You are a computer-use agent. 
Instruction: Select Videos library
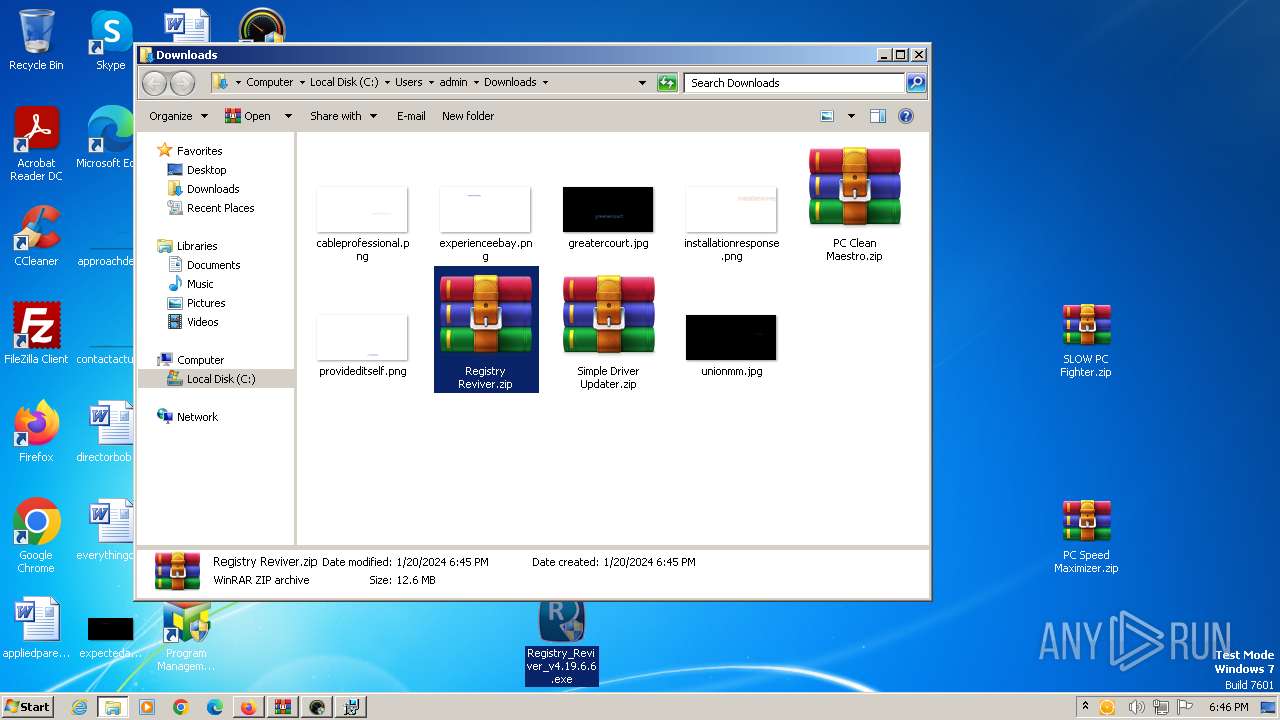coord(202,322)
